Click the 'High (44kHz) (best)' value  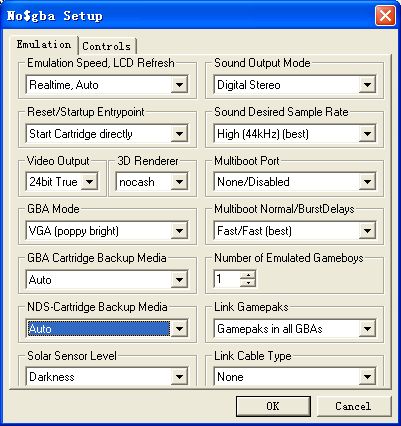tap(263, 134)
